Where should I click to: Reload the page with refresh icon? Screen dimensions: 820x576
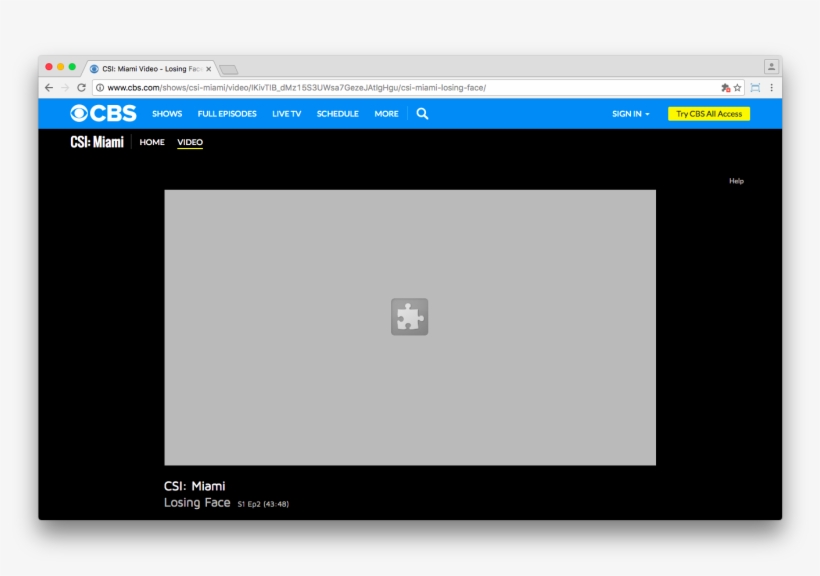click(81, 87)
